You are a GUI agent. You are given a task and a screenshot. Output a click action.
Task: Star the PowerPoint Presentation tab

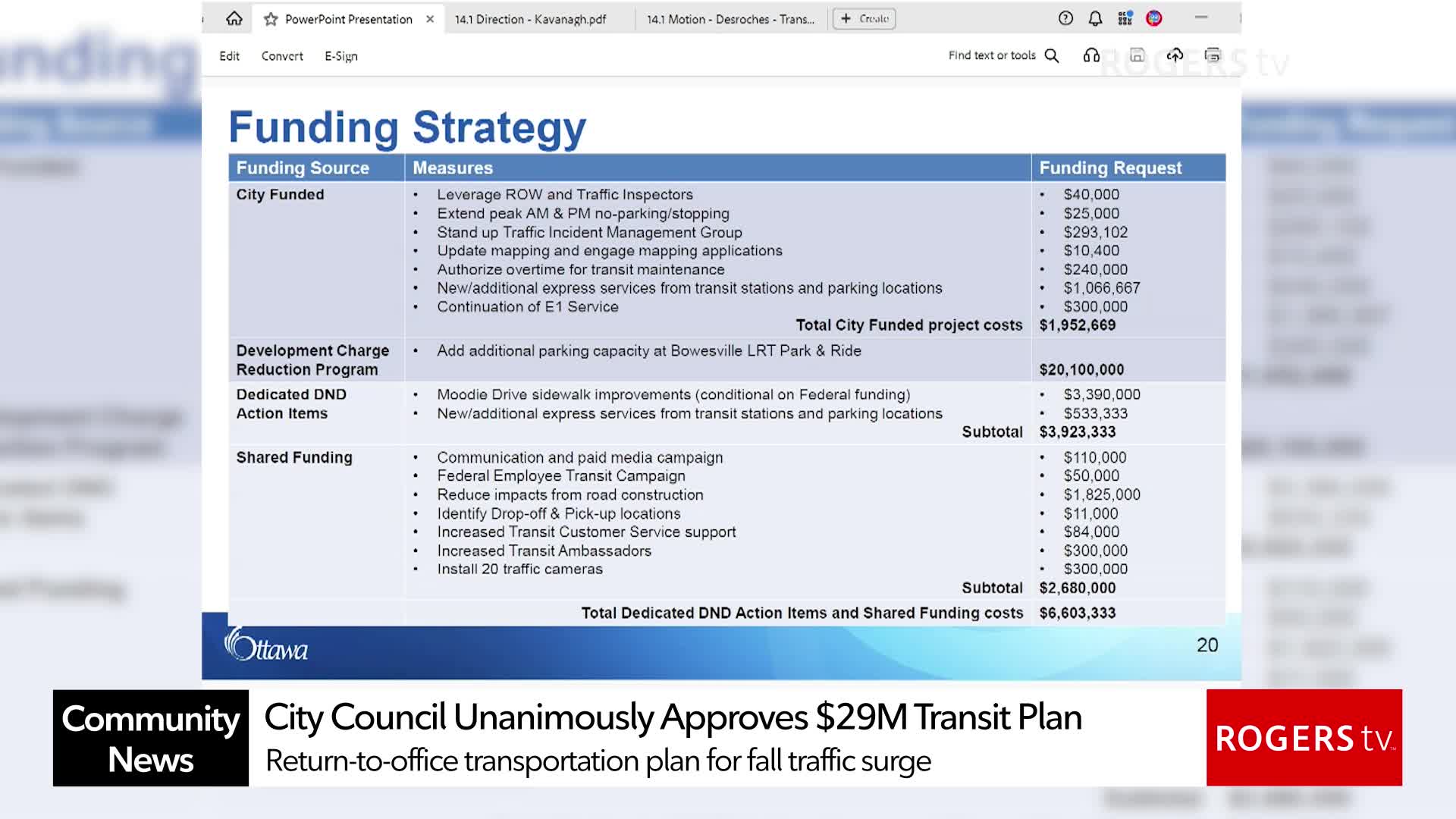271,19
